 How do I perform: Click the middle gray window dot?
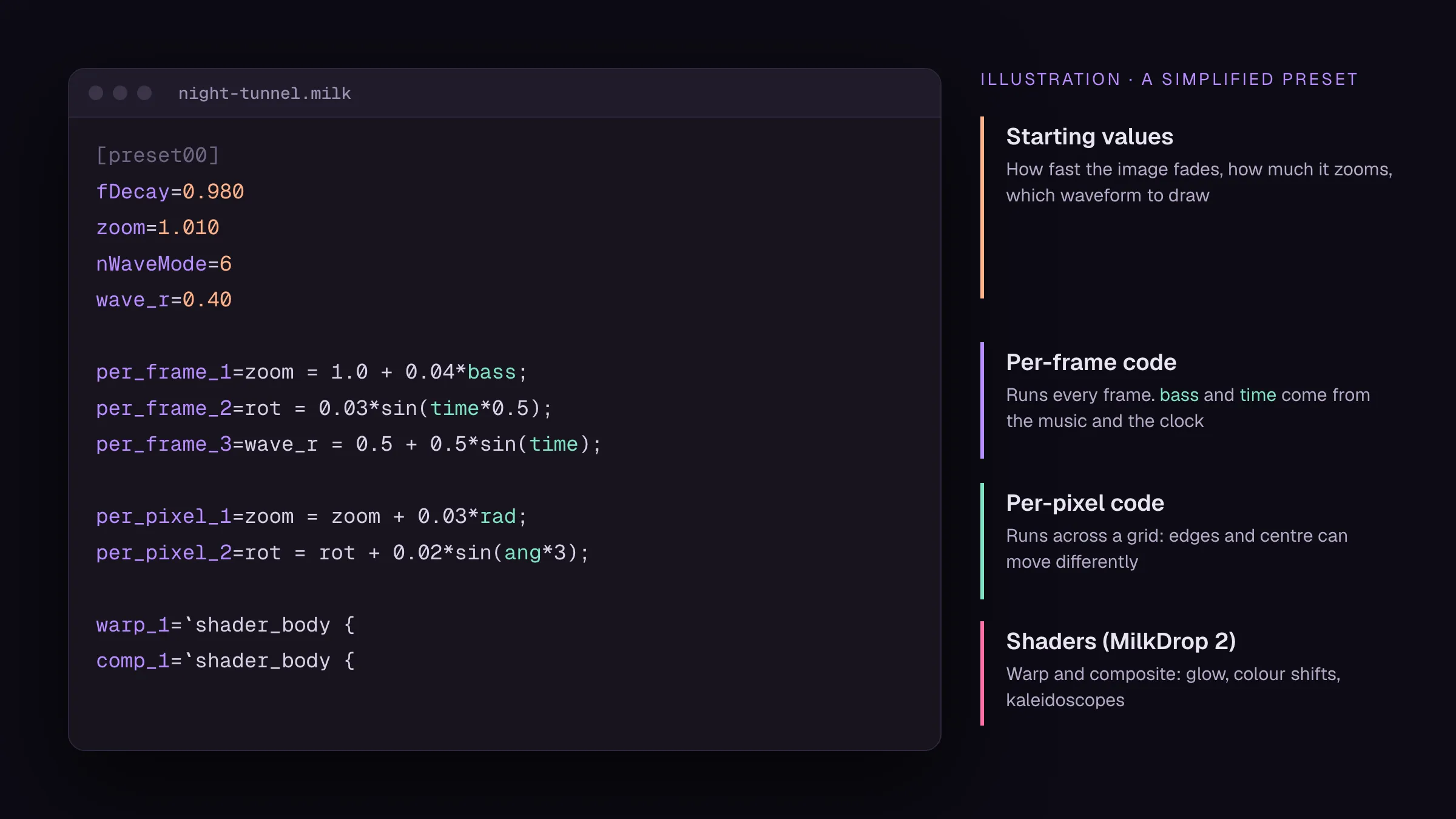tap(120, 93)
